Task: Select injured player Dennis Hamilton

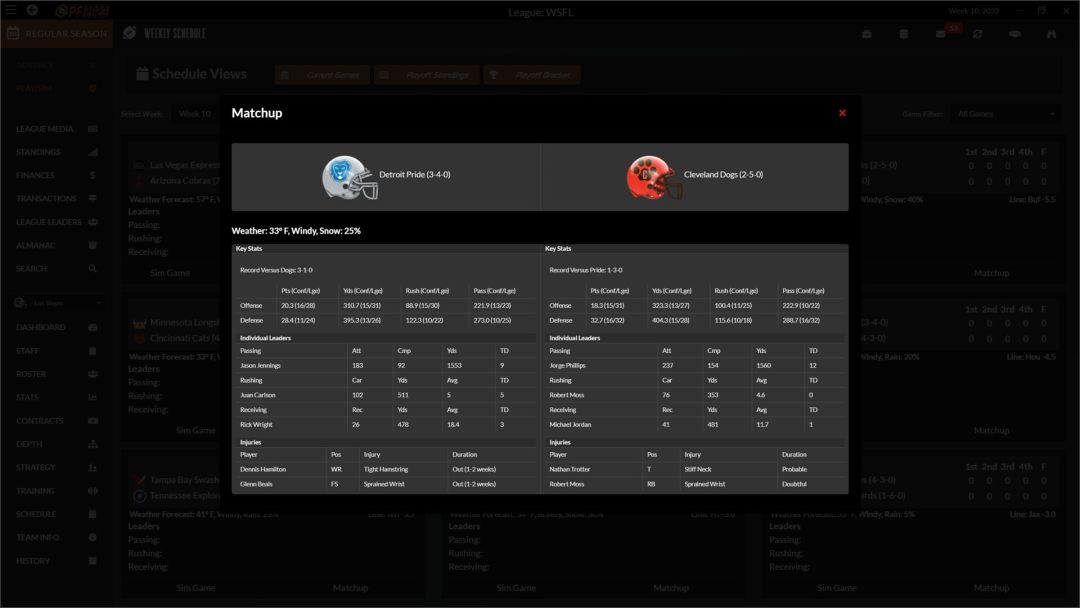Action: 263,470
